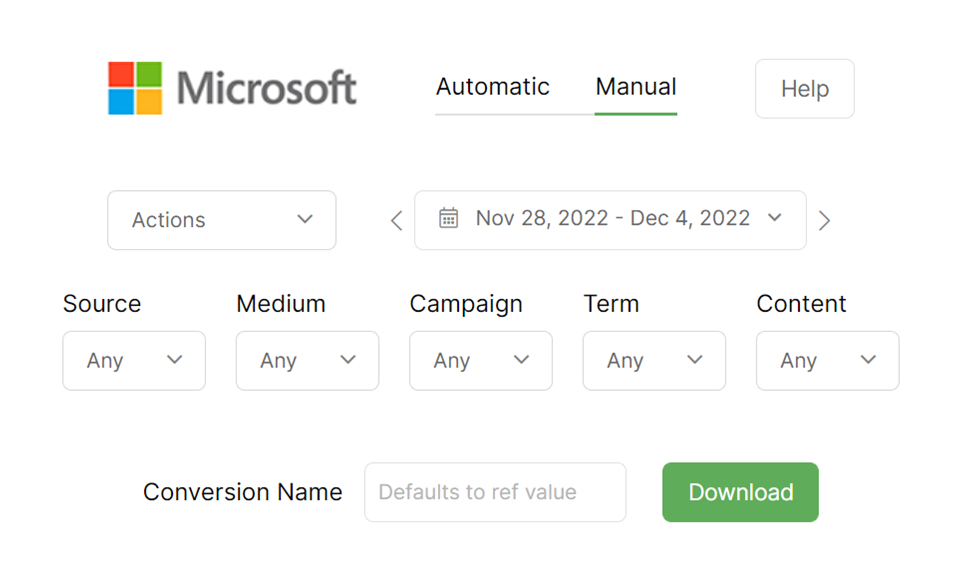Go to the previous date range arrow
Image resolution: width=966 pixels, height=570 pixels.
click(x=396, y=221)
